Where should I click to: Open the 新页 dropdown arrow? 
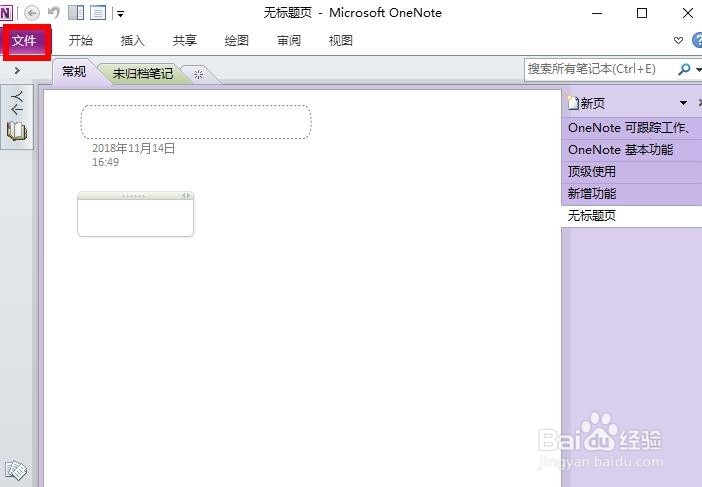point(683,103)
